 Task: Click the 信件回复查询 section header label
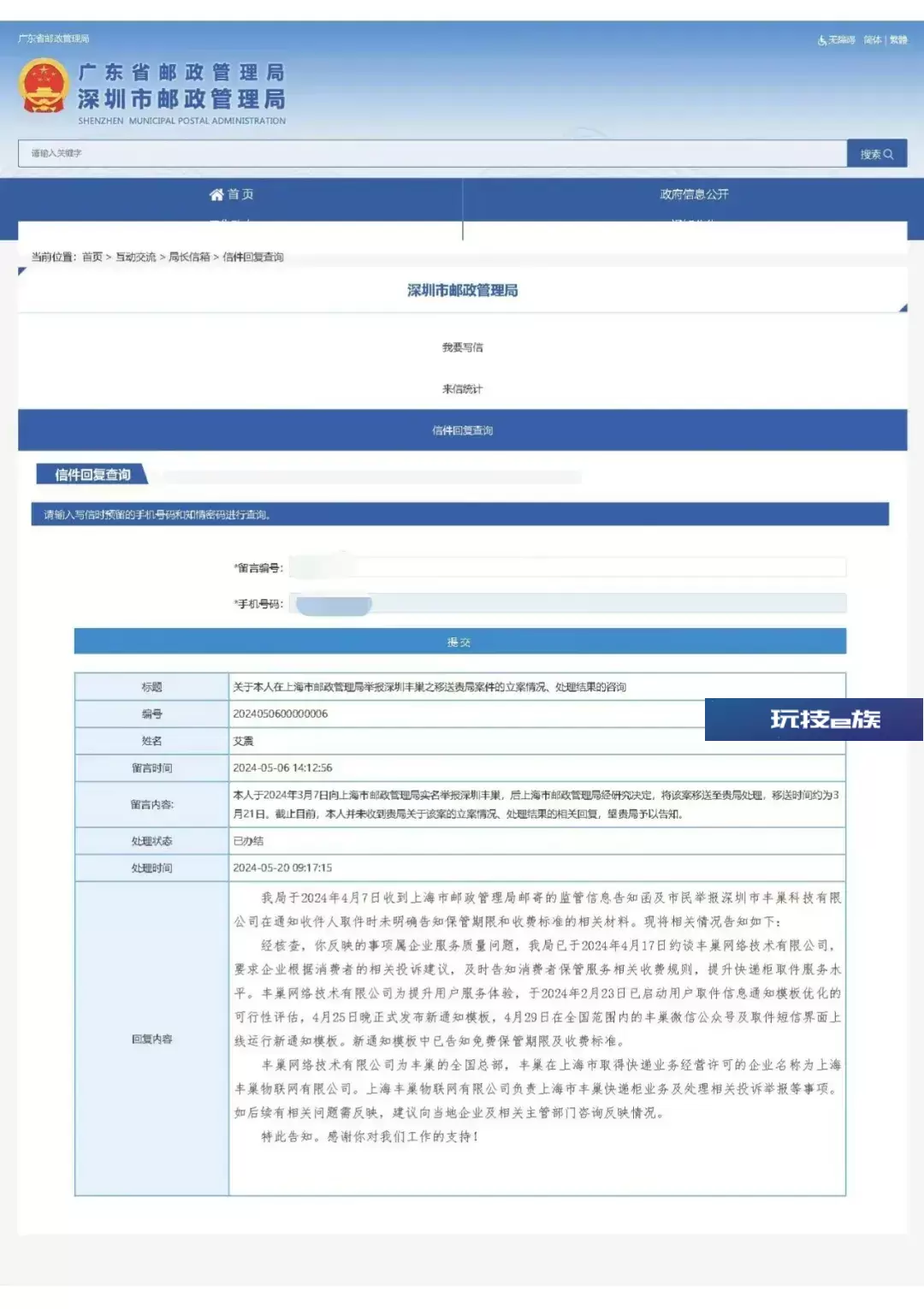coord(92,475)
